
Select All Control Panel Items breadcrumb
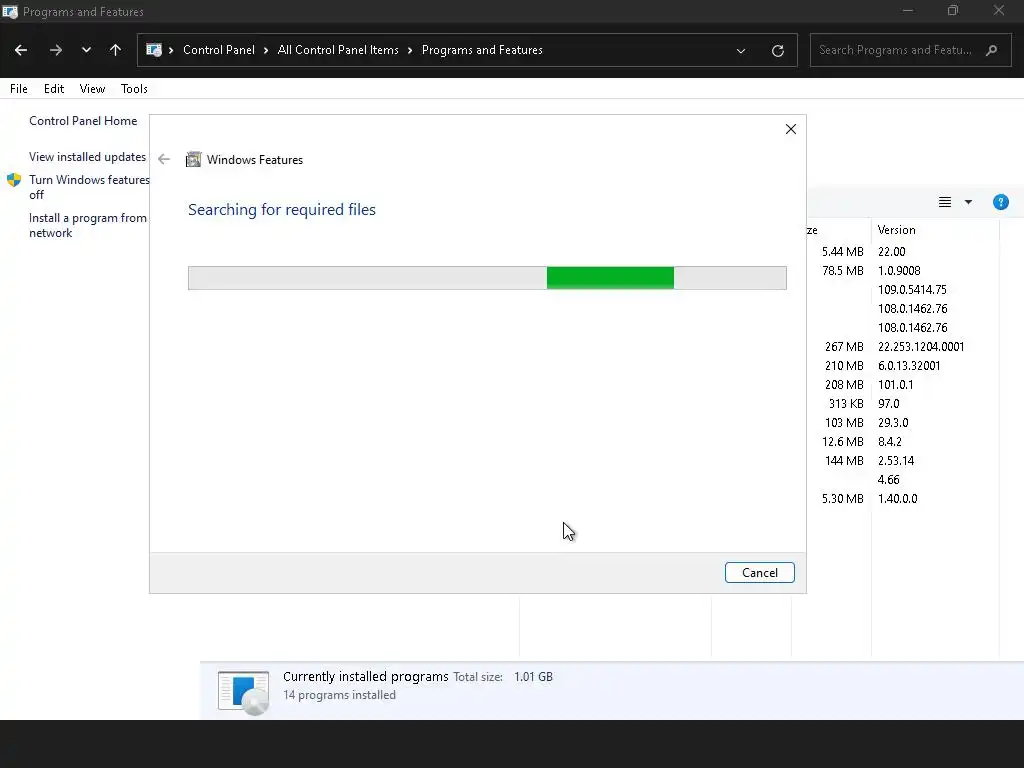tap(338, 50)
